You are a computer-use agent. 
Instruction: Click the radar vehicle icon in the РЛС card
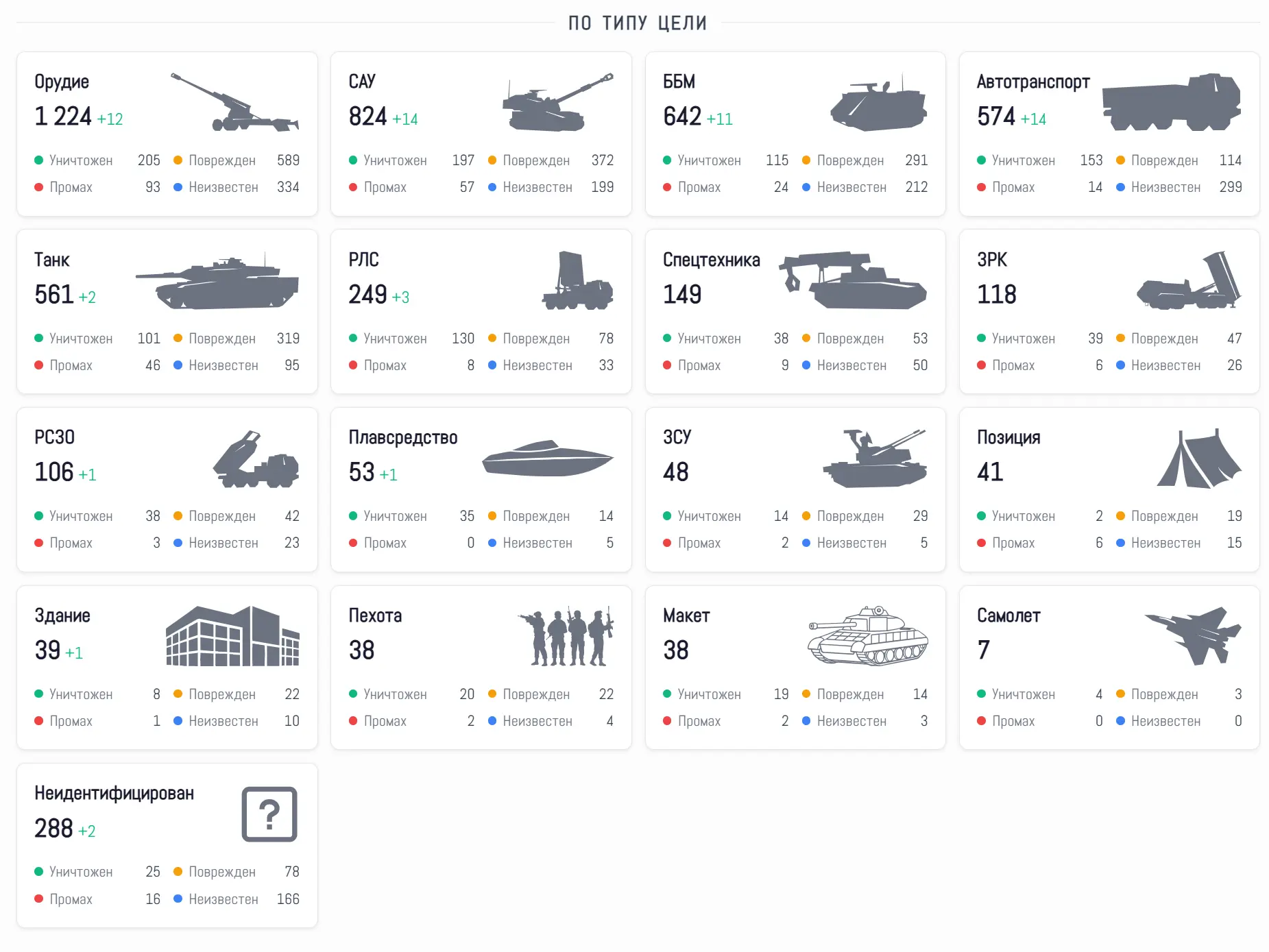[577, 280]
